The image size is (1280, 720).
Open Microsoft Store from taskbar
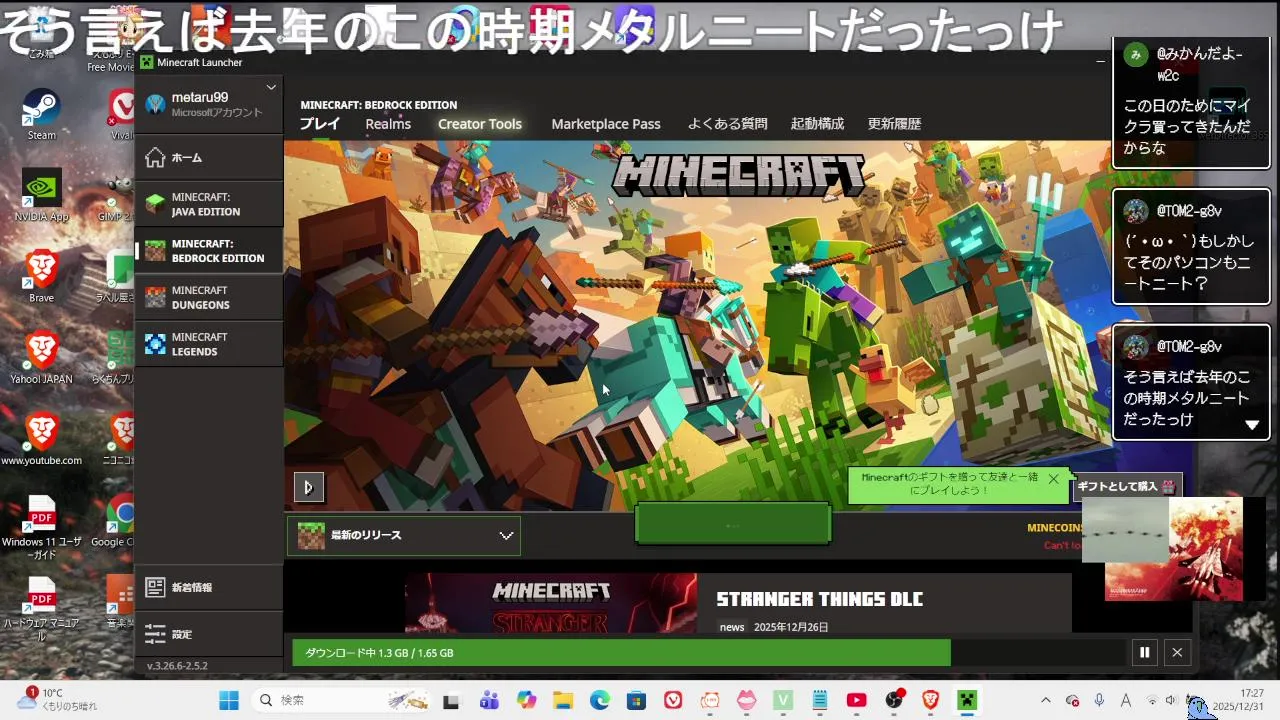(636, 701)
